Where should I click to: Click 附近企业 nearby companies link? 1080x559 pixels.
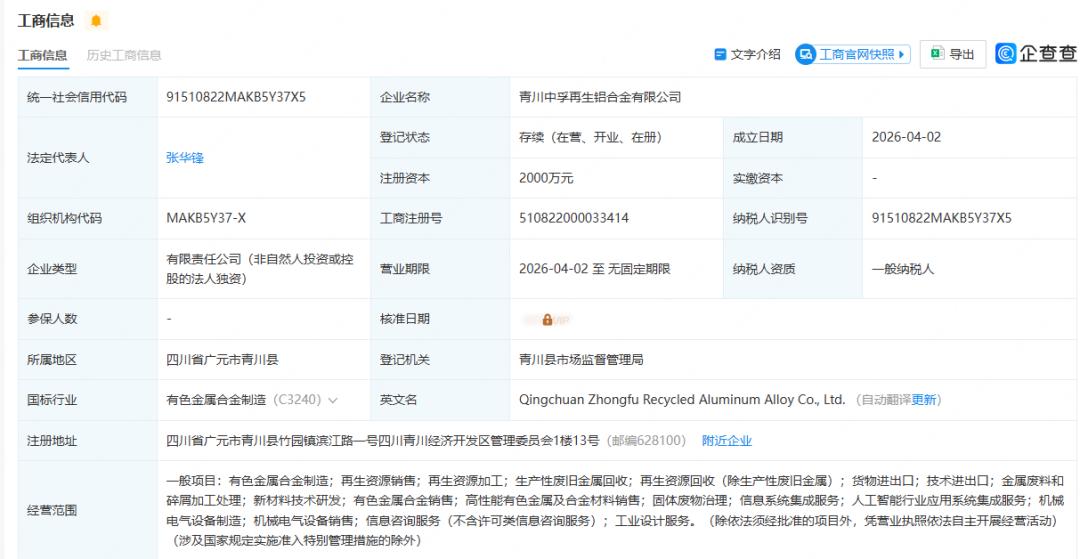coord(727,441)
